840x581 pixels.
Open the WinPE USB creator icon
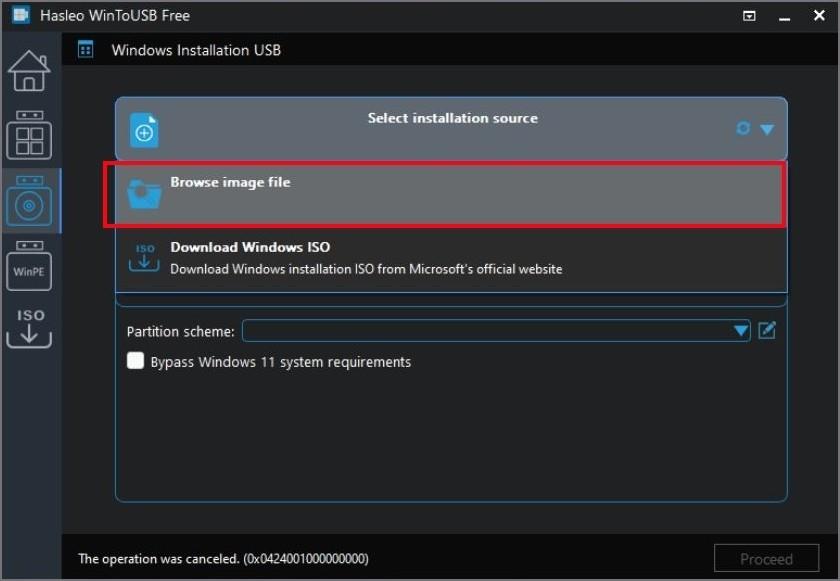(x=29, y=266)
